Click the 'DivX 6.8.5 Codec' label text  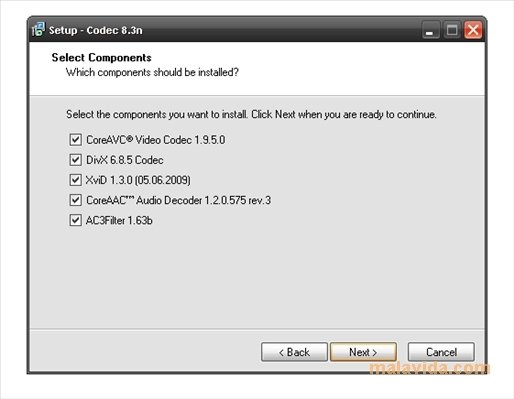(x=125, y=160)
